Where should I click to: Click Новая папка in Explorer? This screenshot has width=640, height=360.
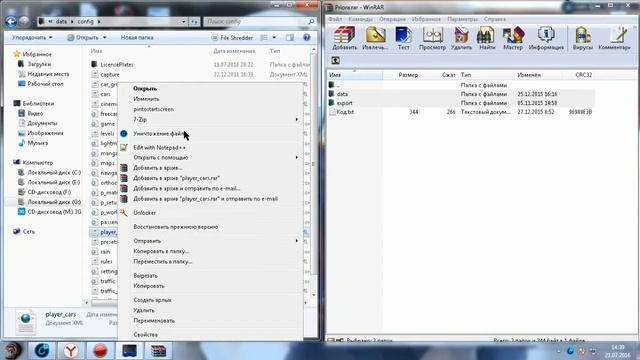[137, 38]
